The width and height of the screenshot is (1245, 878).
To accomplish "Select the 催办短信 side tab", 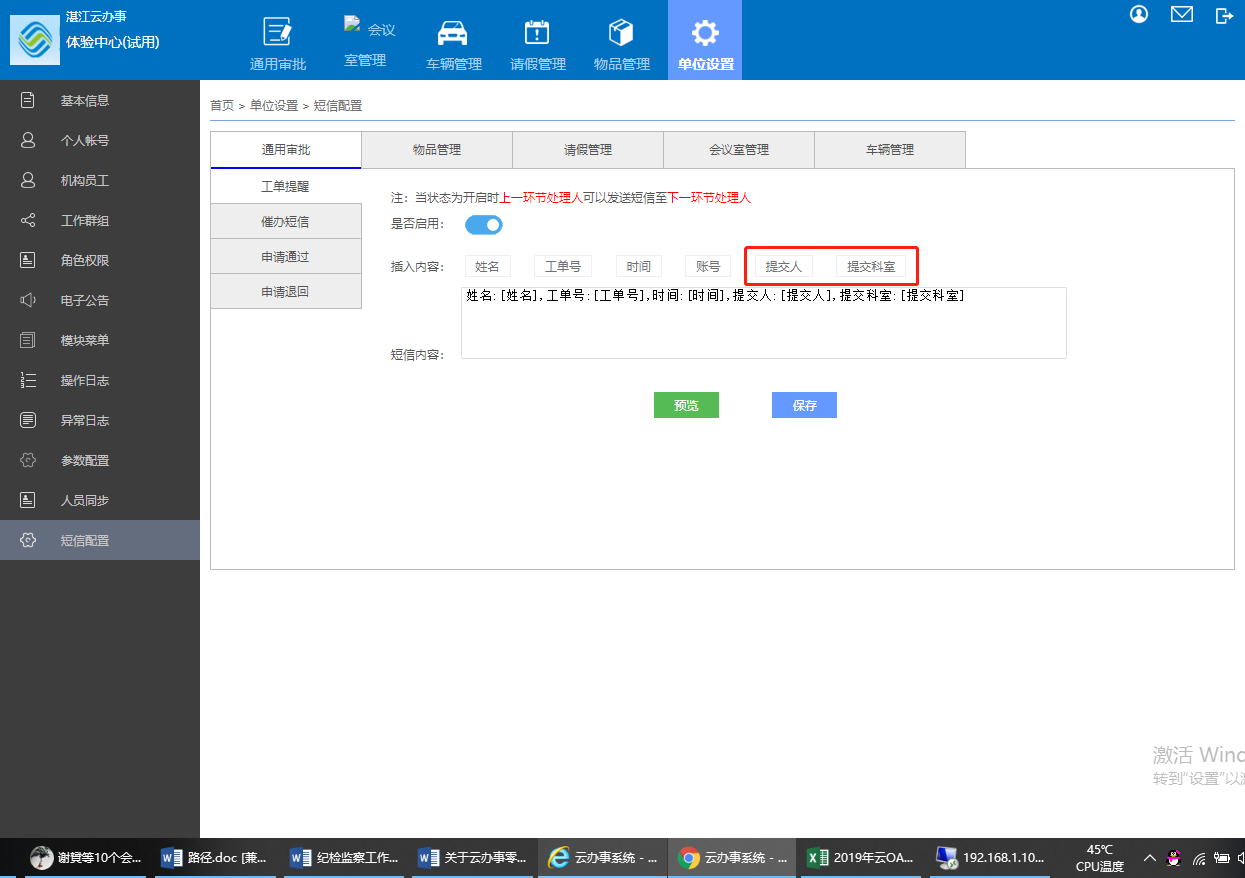I will pyautogui.click(x=285, y=221).
